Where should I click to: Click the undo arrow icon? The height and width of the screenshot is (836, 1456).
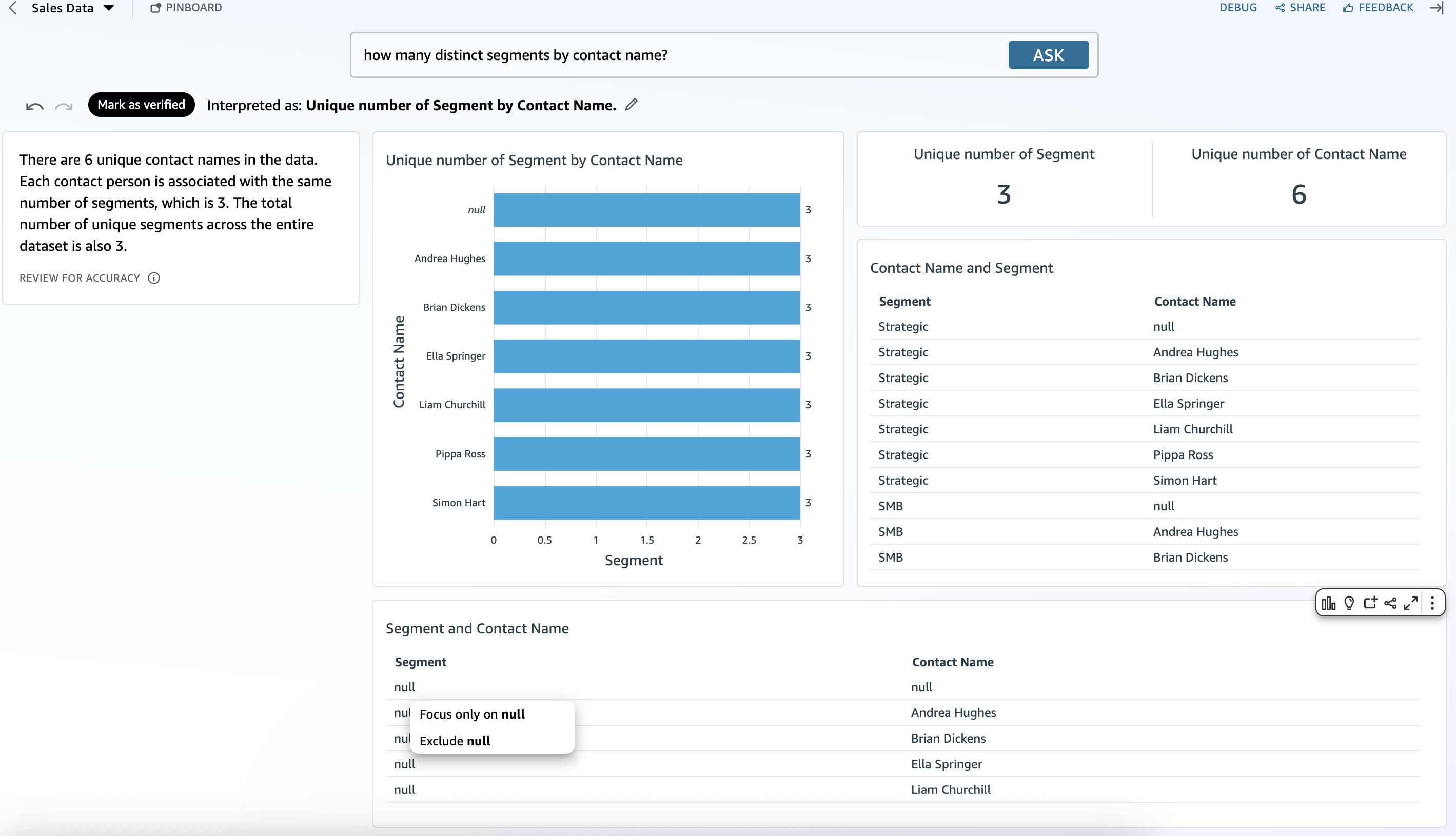tap(34, 106)
